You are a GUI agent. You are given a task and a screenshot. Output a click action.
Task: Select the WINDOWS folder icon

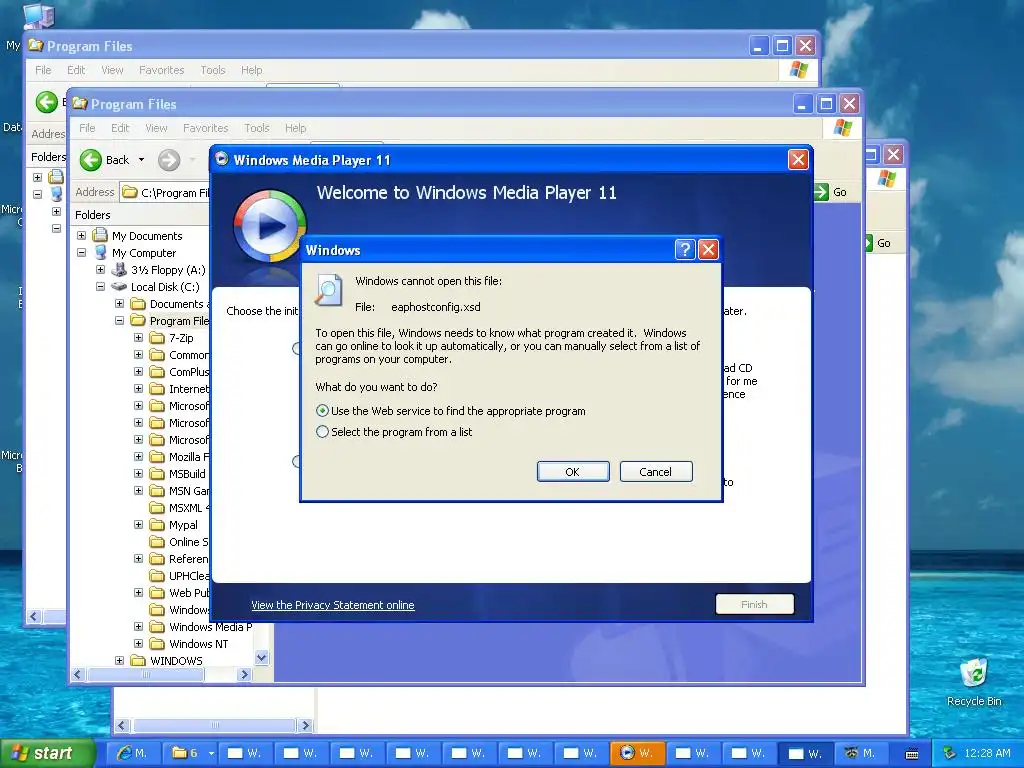tap(138, 660)
